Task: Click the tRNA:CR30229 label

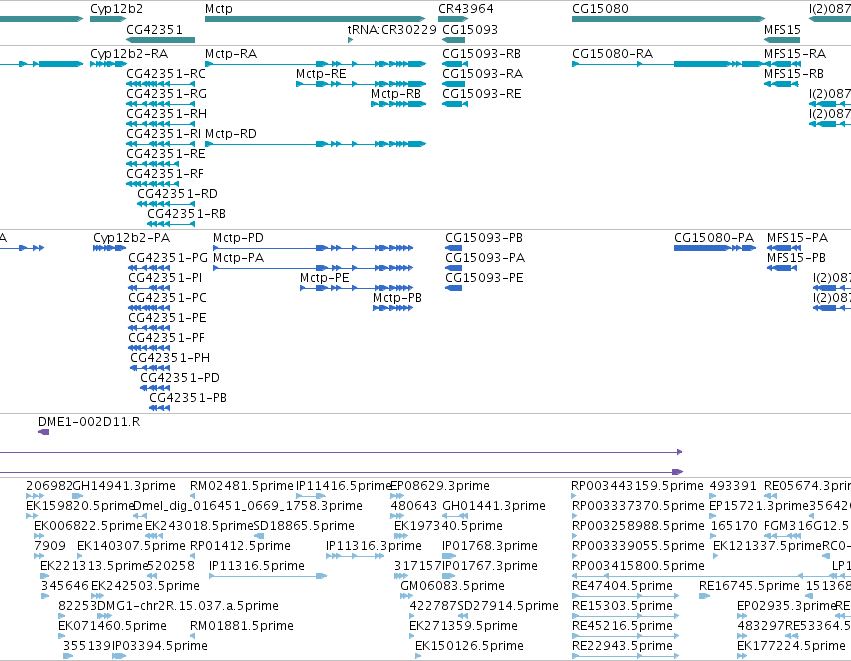Action: 392,29
